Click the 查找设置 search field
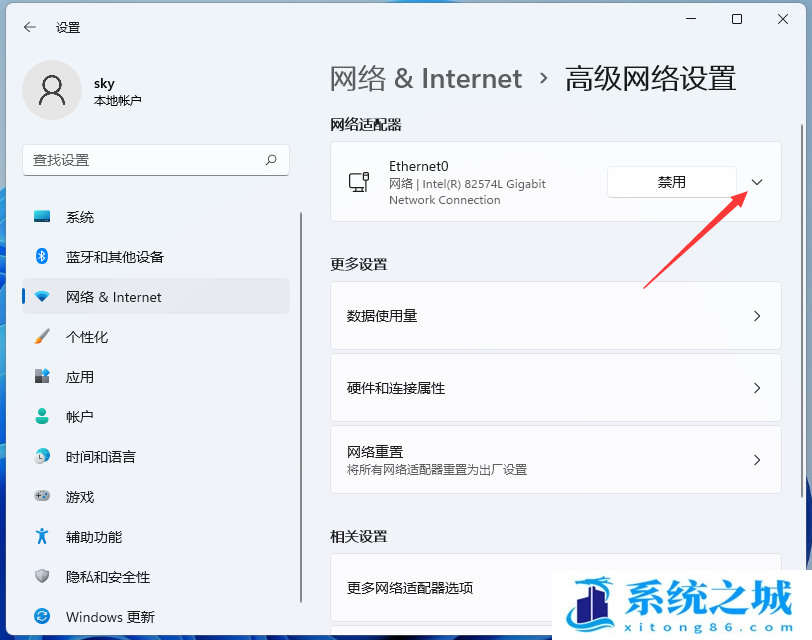The width and height of the screenshot is (812, 640). coord(145,160)
